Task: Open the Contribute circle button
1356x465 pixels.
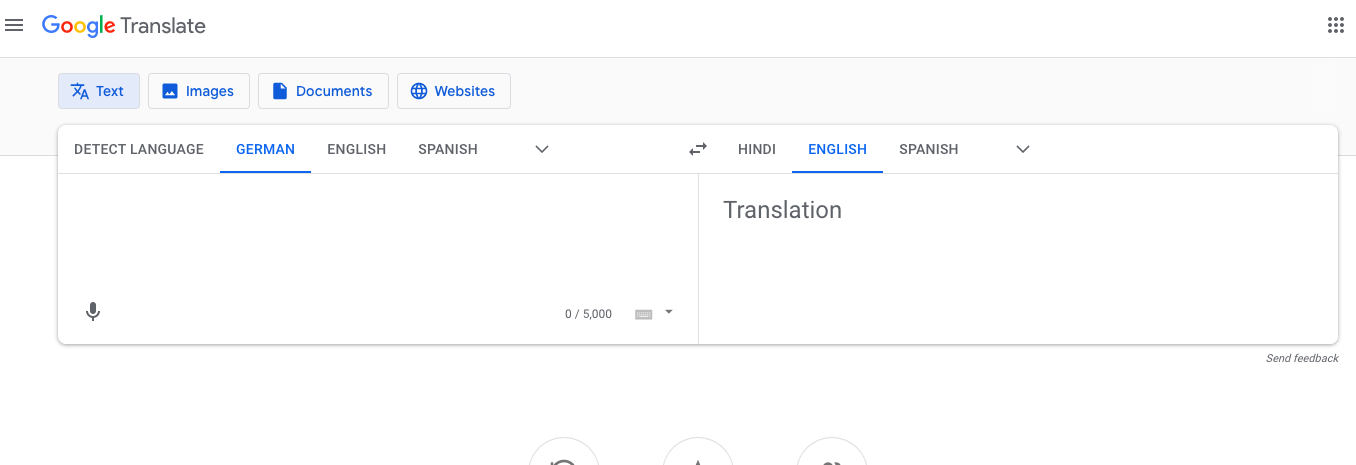Action: [832, 455]
